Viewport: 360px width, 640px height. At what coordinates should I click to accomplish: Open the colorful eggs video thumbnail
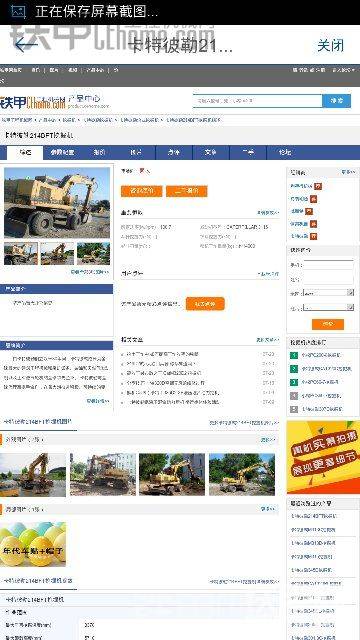coord(33,544)
